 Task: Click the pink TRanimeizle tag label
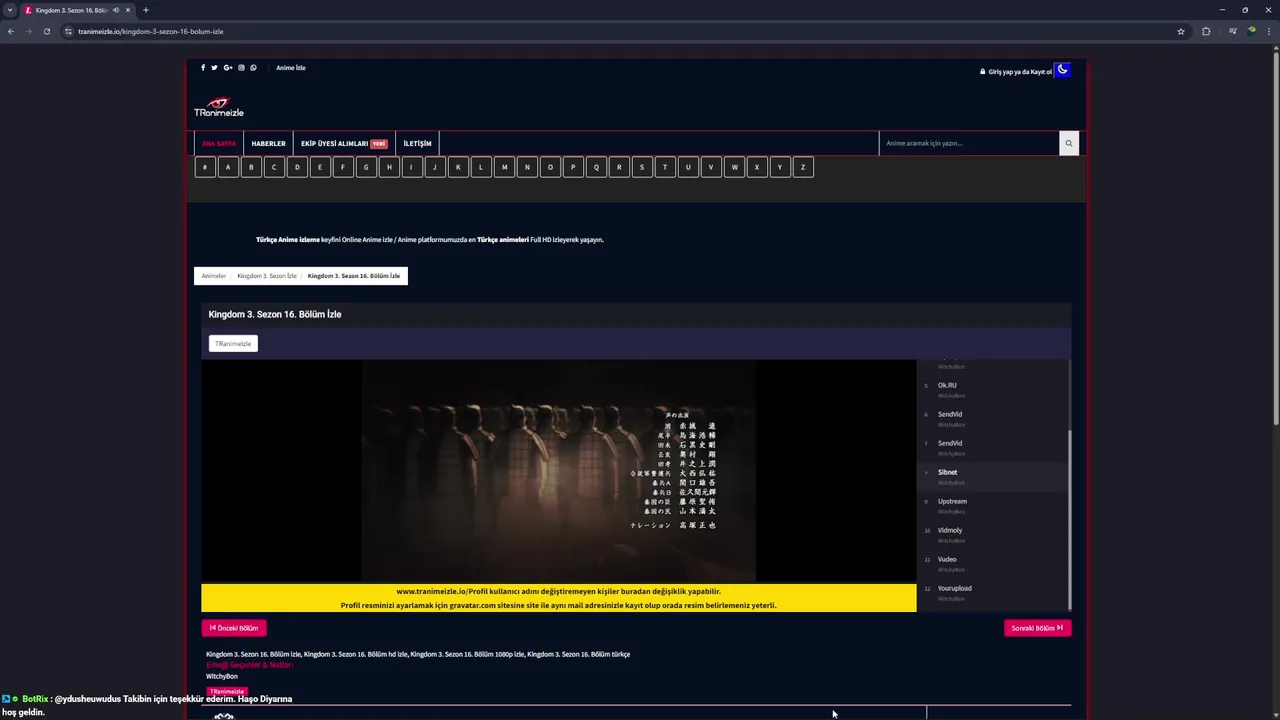227,691
